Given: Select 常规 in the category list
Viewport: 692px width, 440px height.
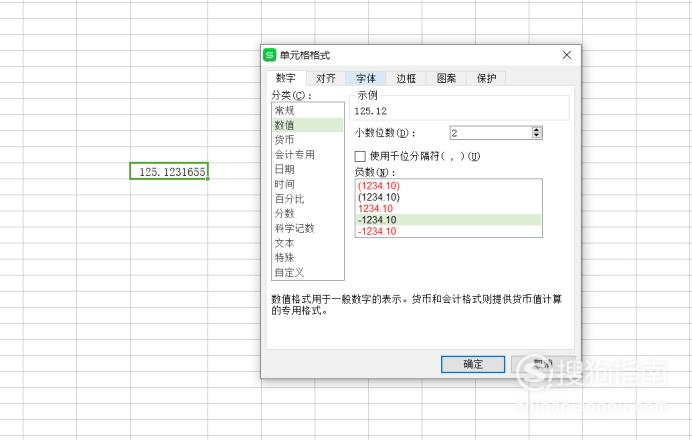Looking at the screenshot, I should pos(308,110).
